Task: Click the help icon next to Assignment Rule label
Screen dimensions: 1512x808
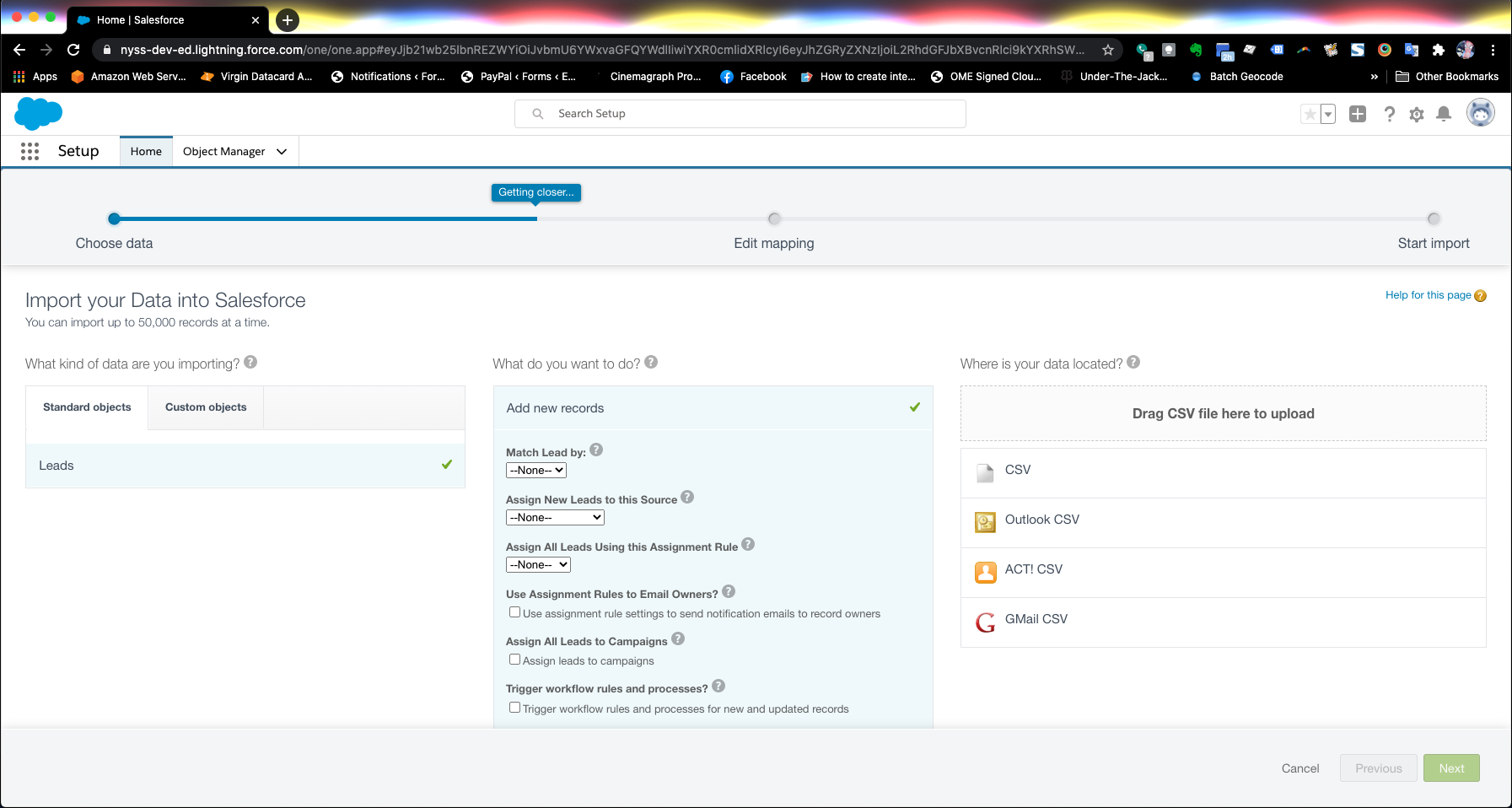Action: (748, 544)
